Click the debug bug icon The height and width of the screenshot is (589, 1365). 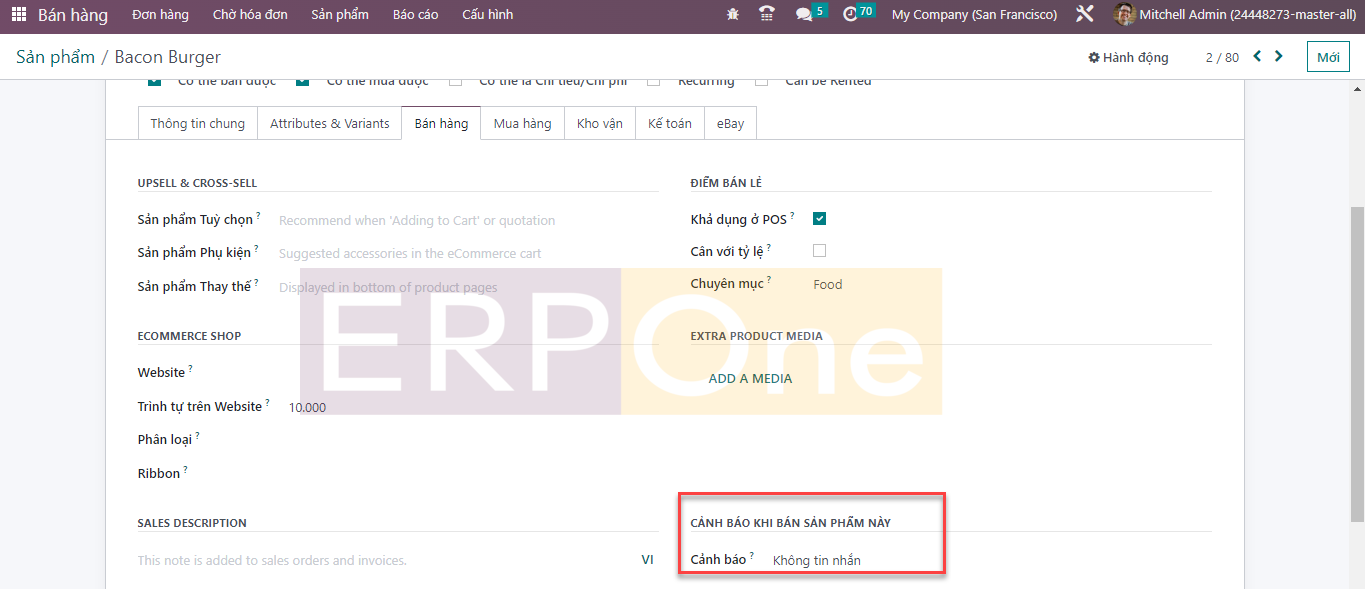[x=733, y=15]
